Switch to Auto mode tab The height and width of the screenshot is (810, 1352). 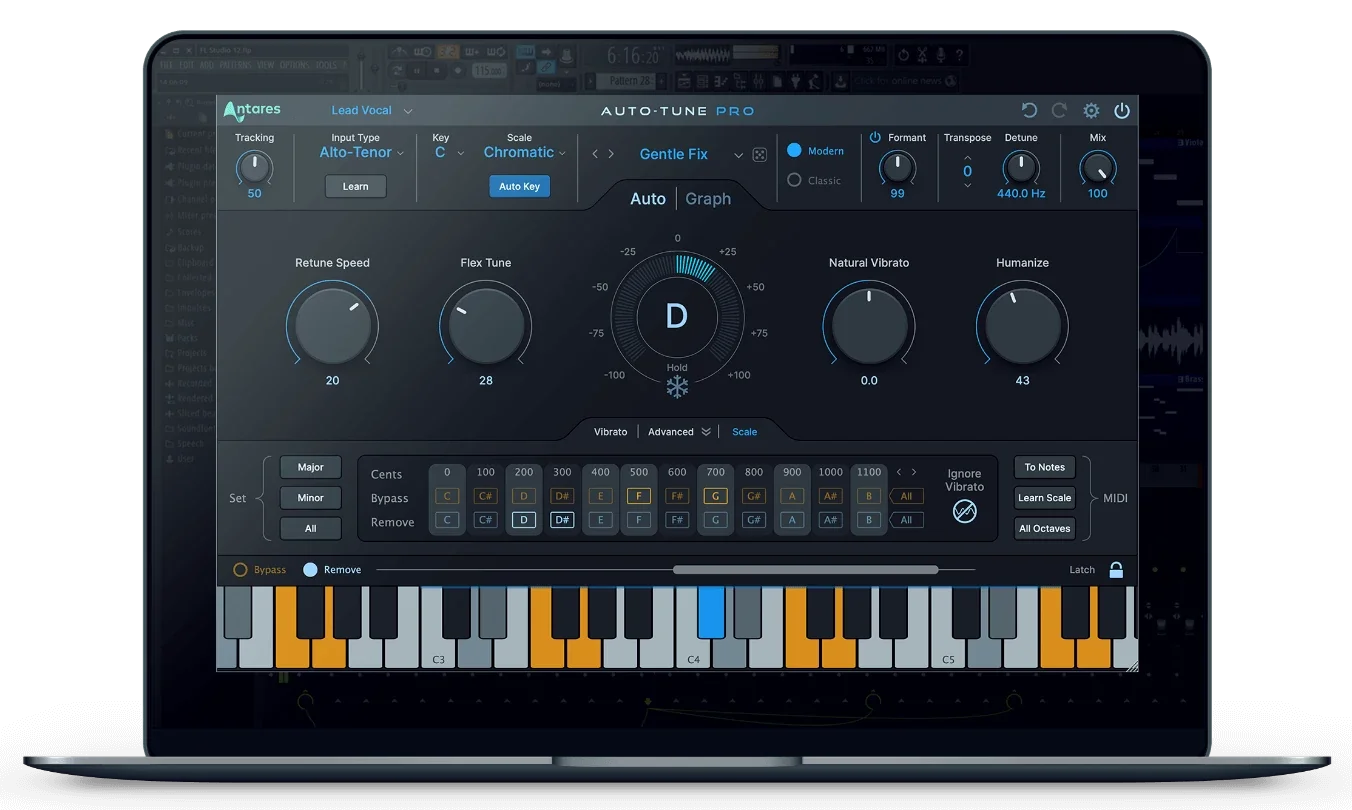tap(648, 199)
